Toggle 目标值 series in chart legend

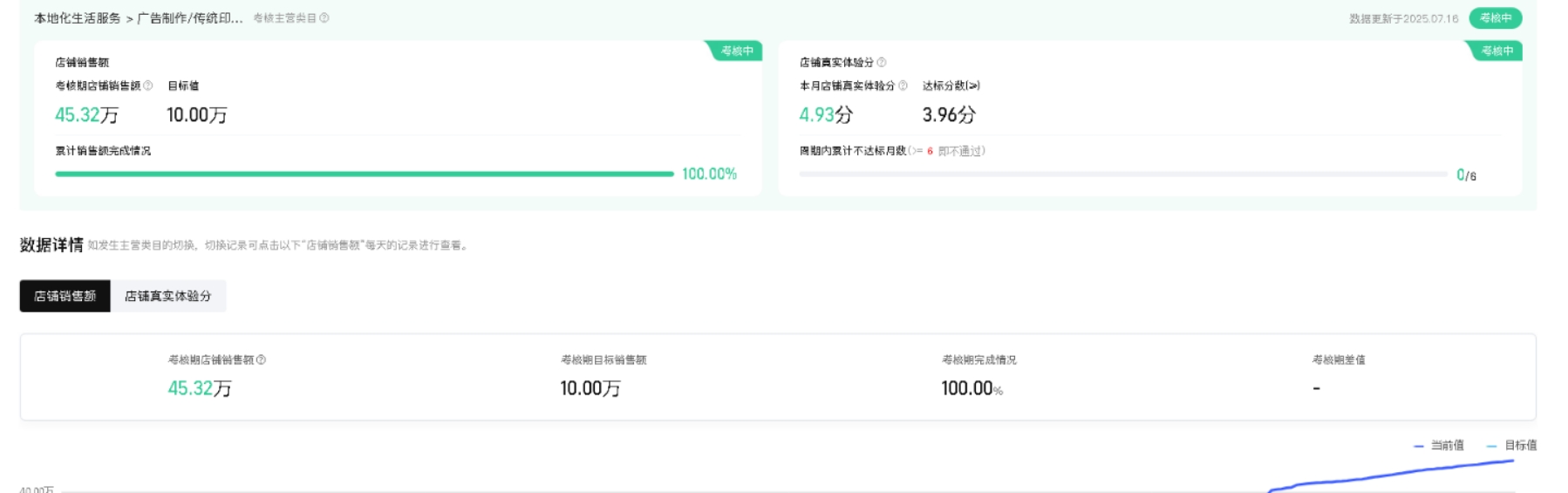click(1512, 446)
